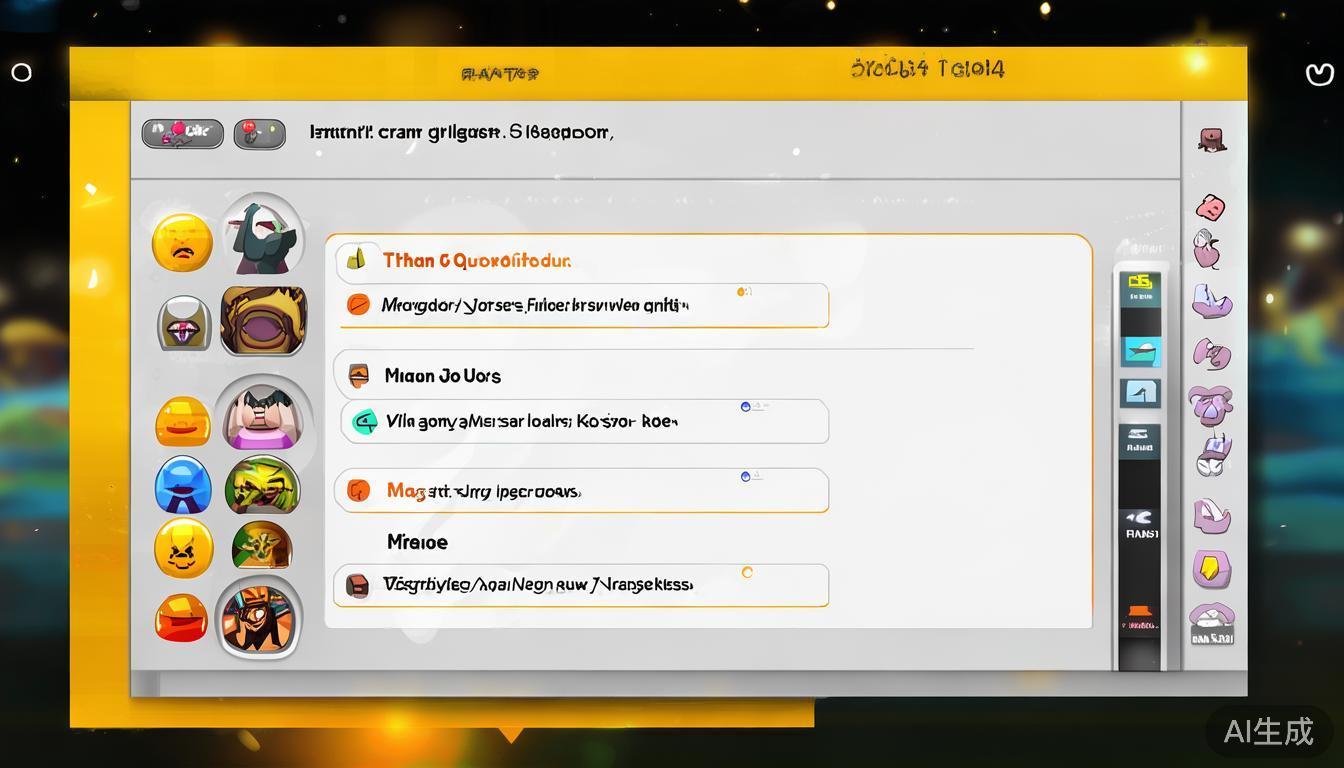The height and width of the screenshot is (768, 1344).
Task: Toggle the second gray pill switch in toolbar
Action: (259, 133)
